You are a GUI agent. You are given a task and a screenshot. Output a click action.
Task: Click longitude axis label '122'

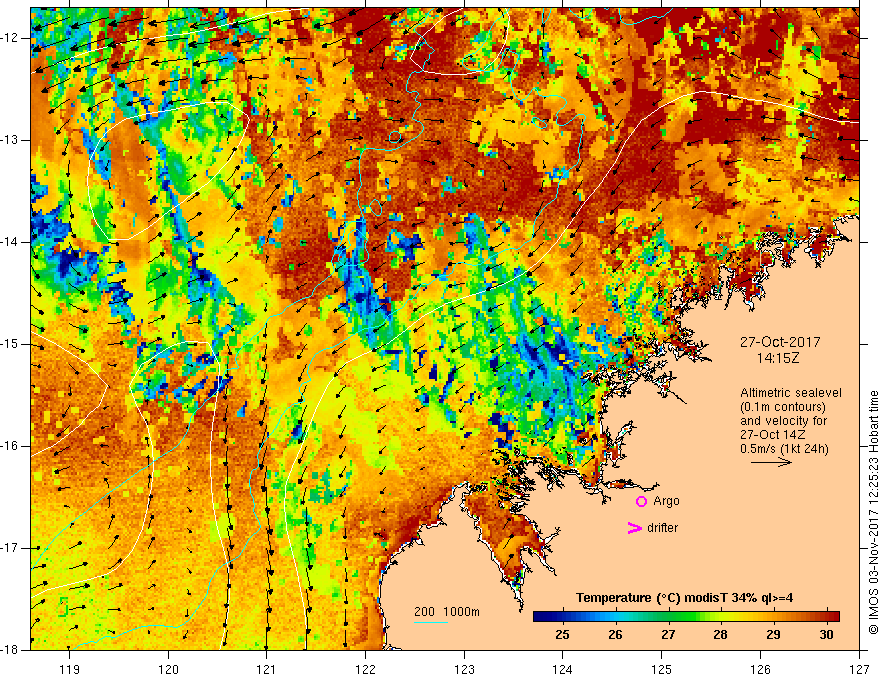pyautogui.click(x=365, y=669)
